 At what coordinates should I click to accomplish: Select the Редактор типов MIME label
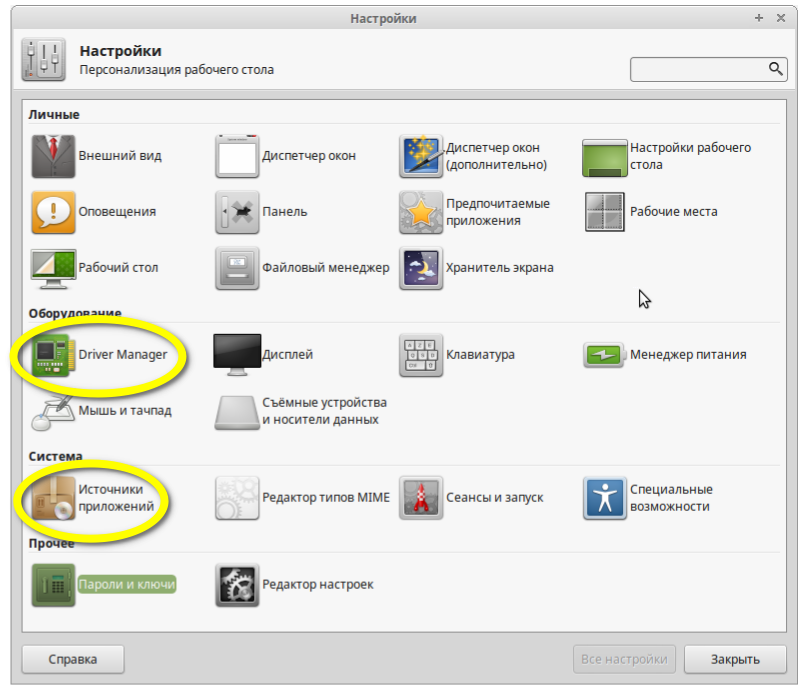326,497
